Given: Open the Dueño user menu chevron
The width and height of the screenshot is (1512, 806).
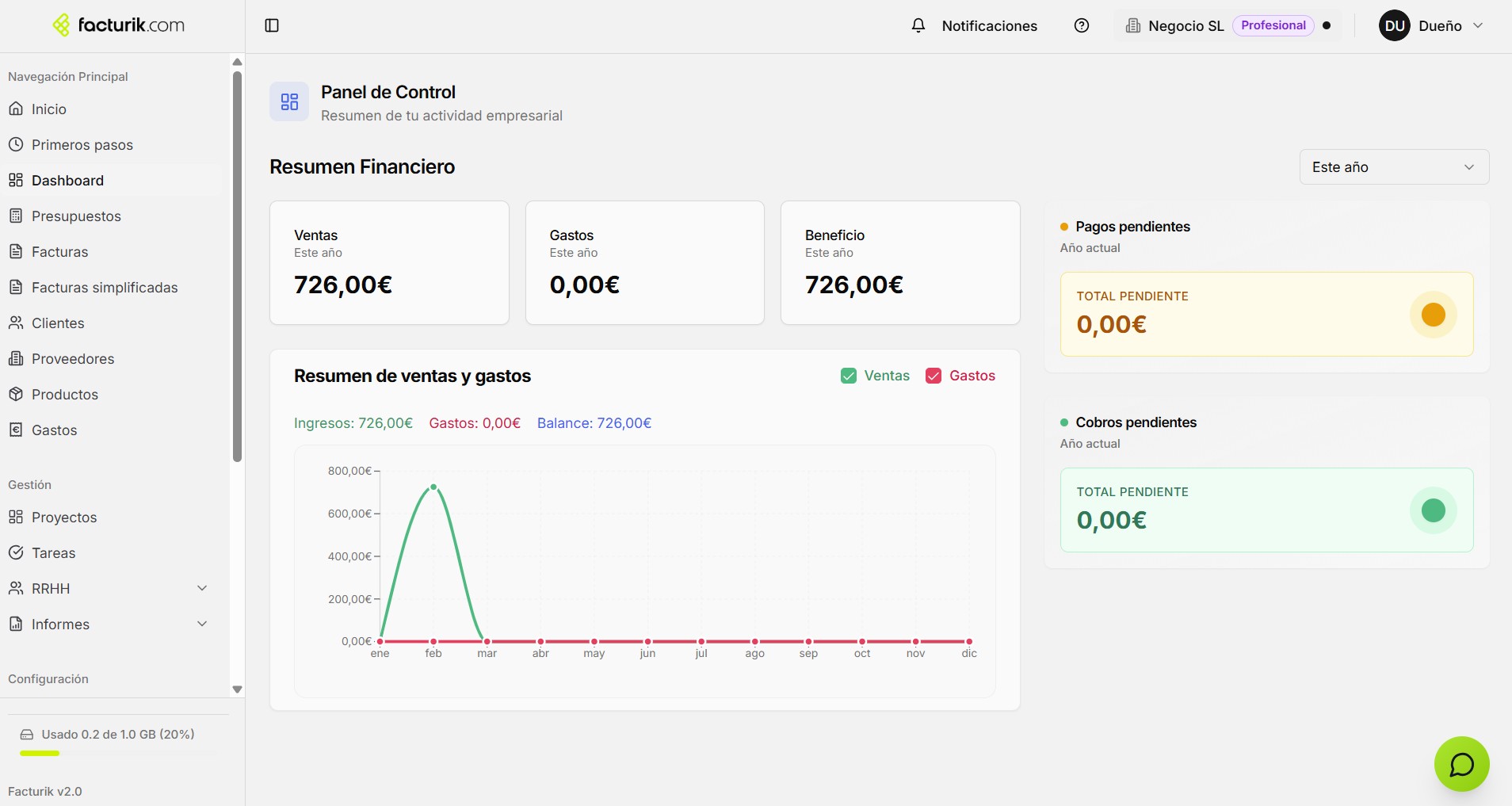Looking at the screenshot, I should coord(1478,25).
